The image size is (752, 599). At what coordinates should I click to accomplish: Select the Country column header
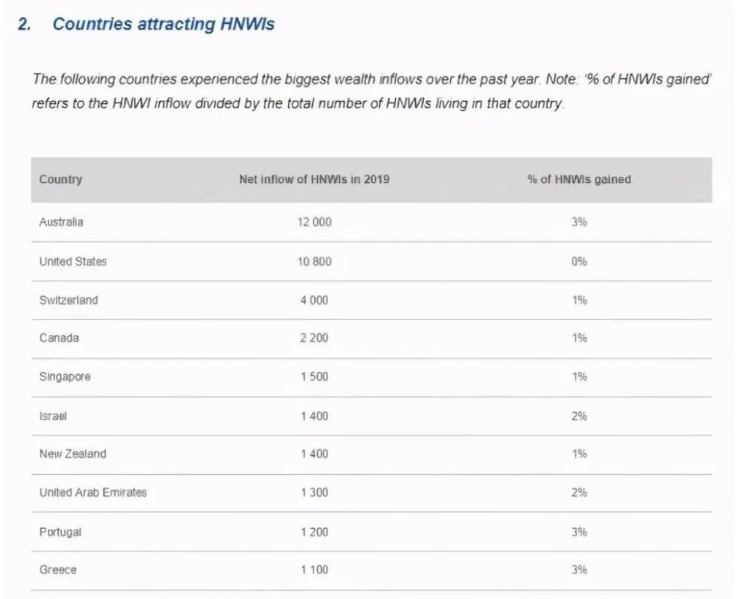point(60,179)
